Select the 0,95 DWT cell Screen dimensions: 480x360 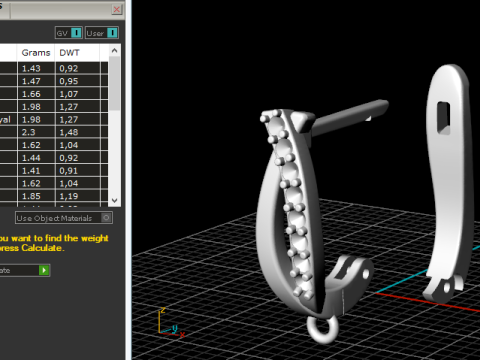click(x=78, y=81)
